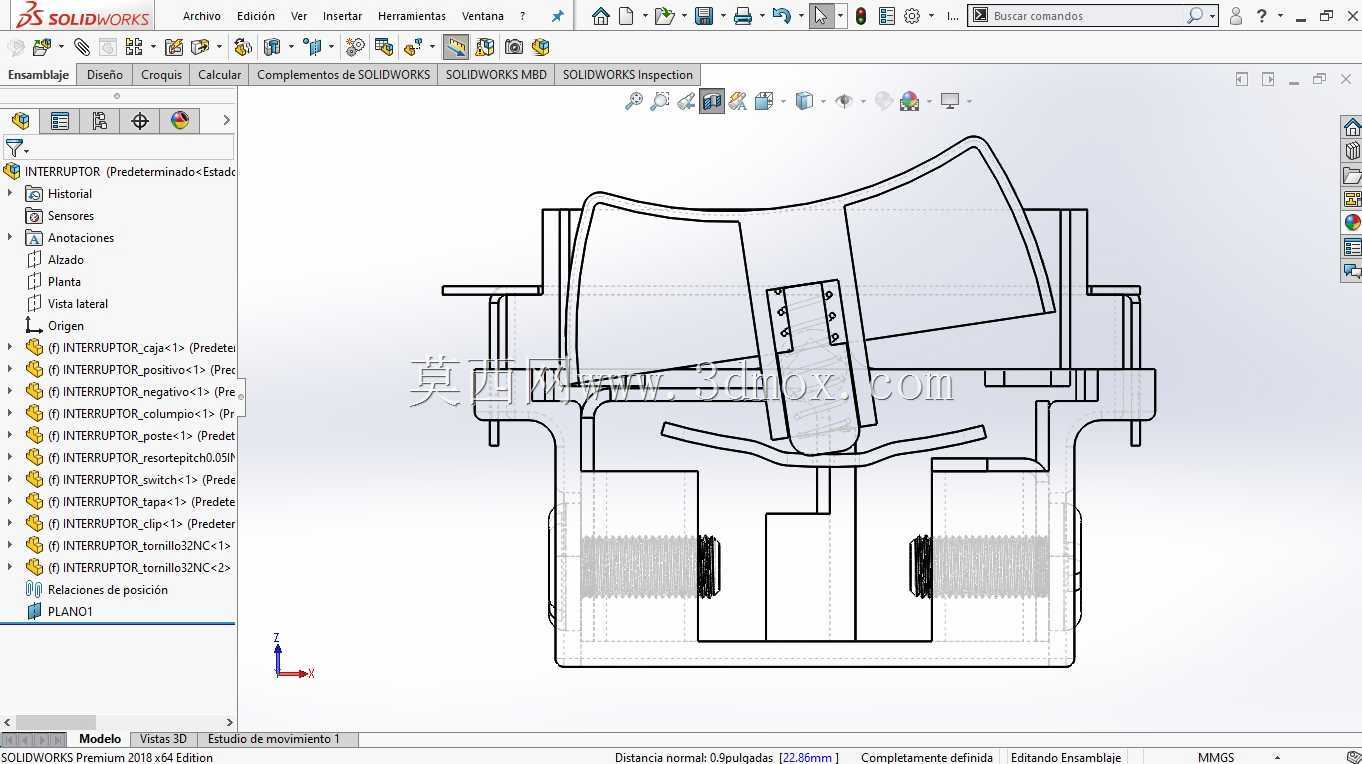The height and width of the screenshot is (764, 1362).
Task: Open an existing file
Action: pos(664,16)
